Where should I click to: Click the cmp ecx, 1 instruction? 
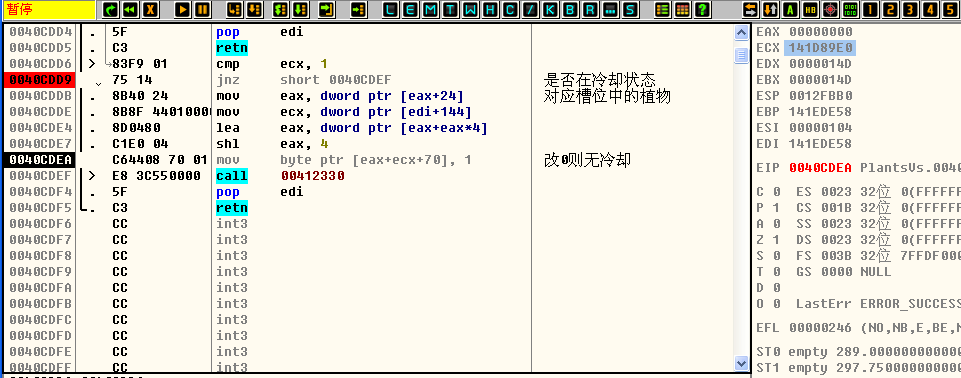pyautogui.click(x=273, y=64)
